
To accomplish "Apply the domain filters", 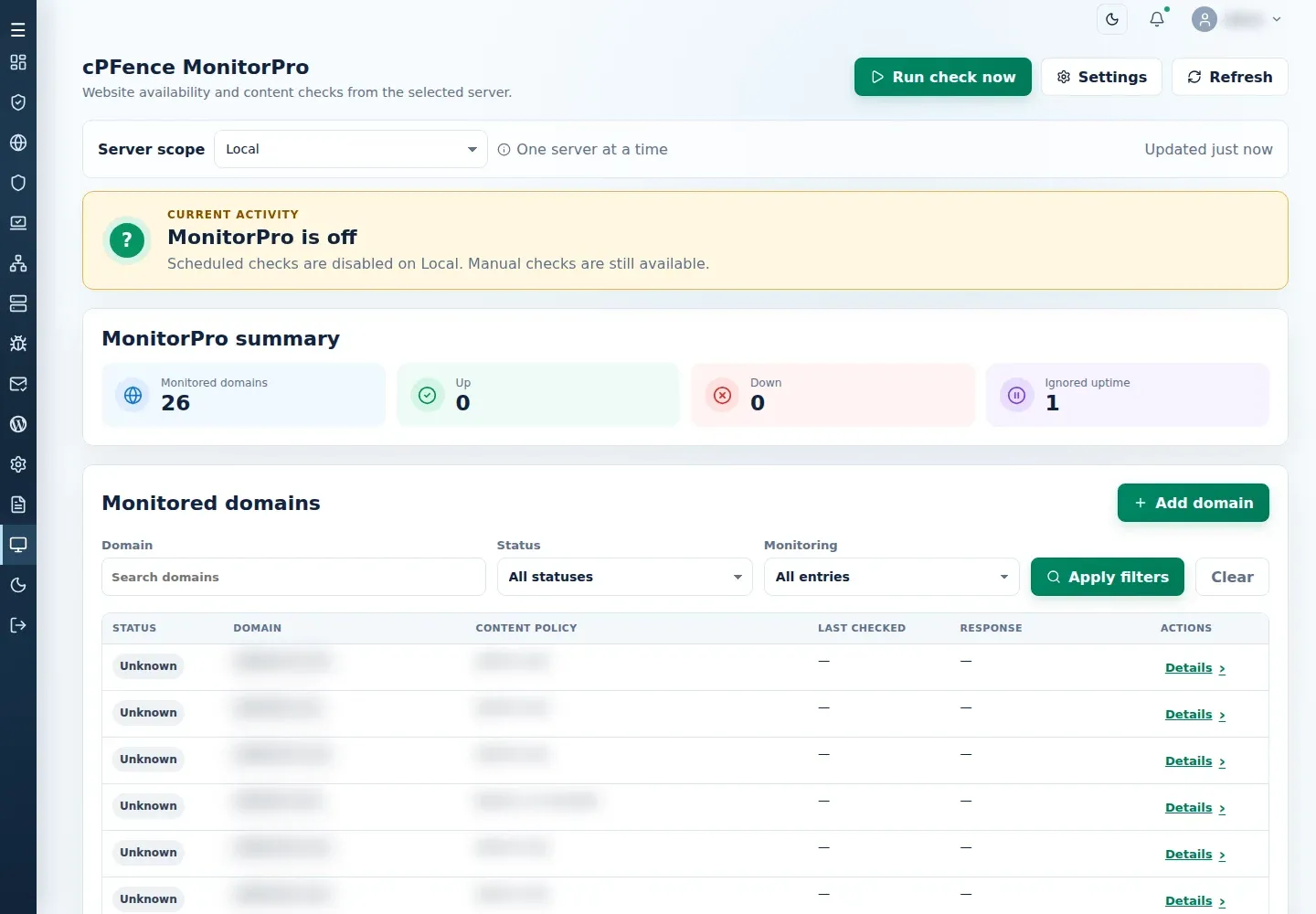I will tap(1108, 577).
